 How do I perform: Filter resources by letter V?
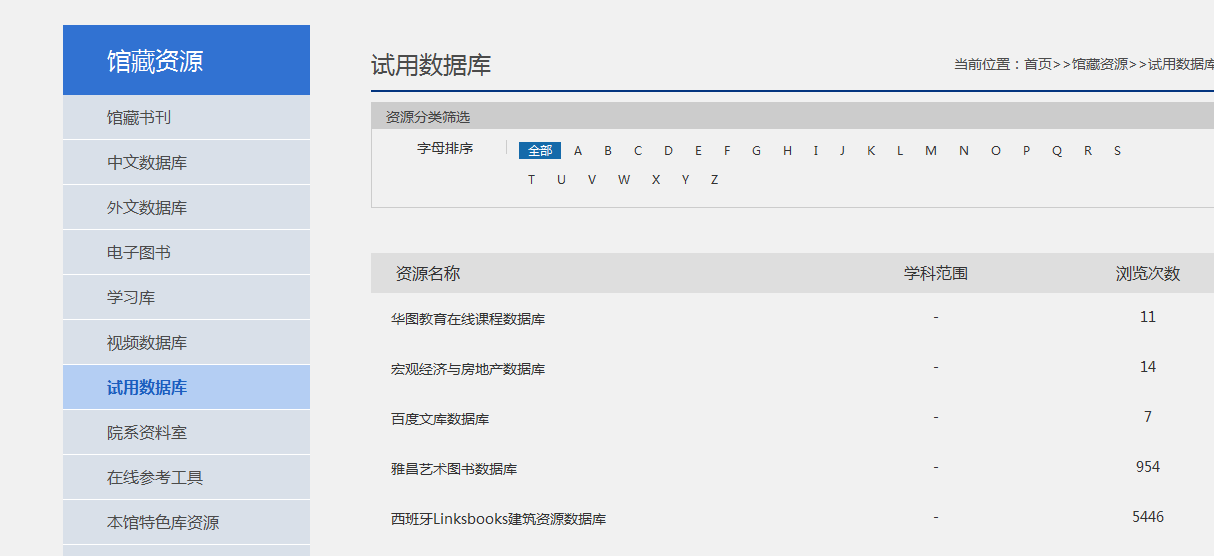592,180
